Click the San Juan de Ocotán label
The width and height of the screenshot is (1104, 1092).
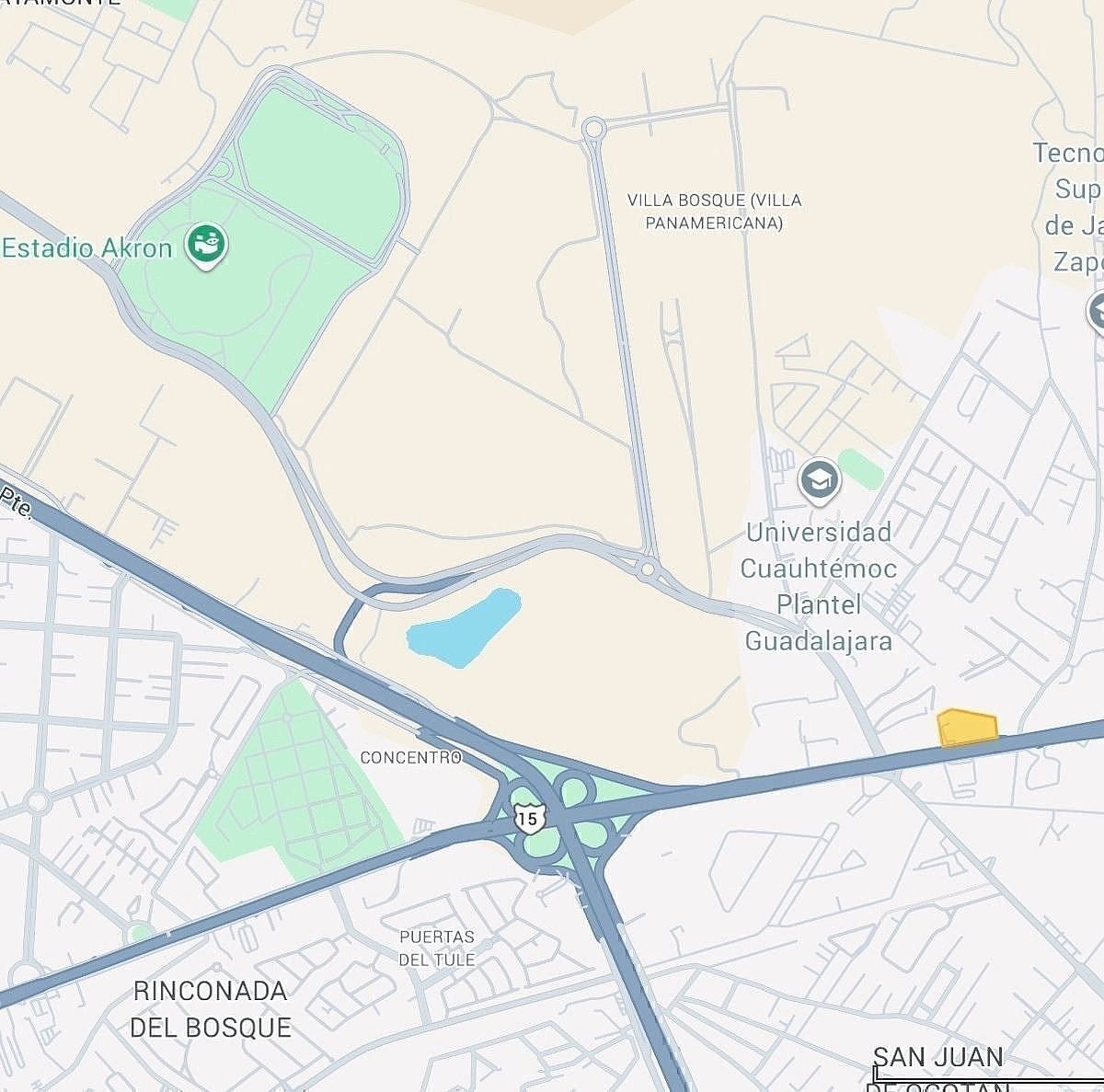click(x=937, y=1069)
